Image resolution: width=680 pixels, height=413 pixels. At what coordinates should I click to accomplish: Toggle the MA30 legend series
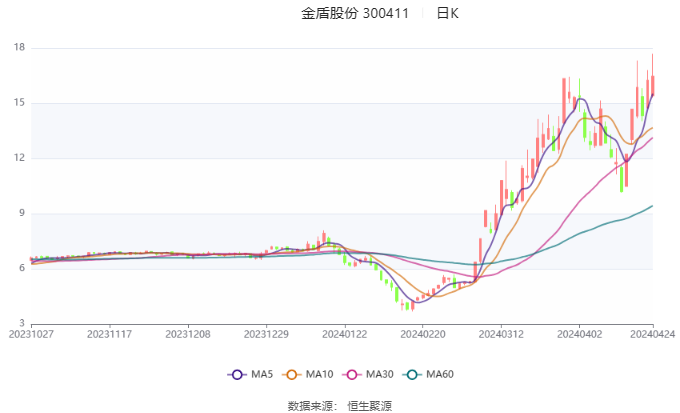(x=368, y=374)
